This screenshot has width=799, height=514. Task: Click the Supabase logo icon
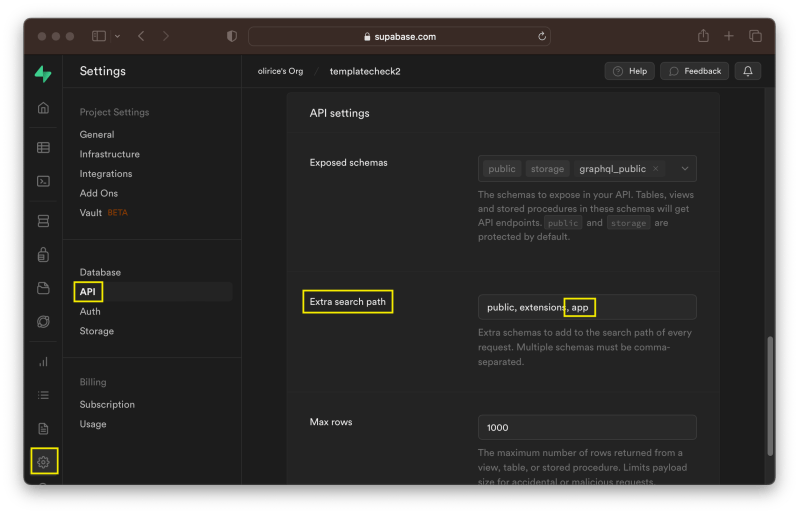43,74
